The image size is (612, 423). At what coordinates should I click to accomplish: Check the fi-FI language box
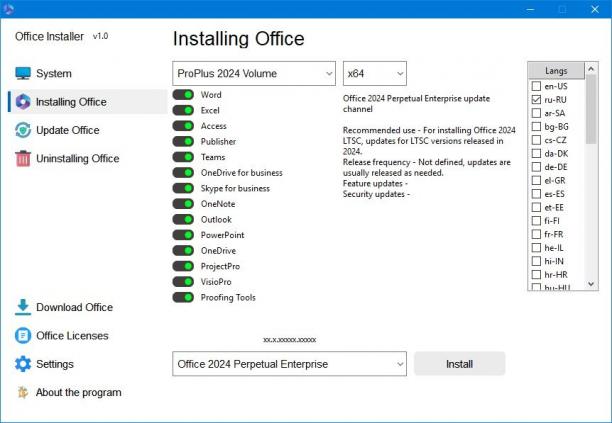[x=537, y=221]
